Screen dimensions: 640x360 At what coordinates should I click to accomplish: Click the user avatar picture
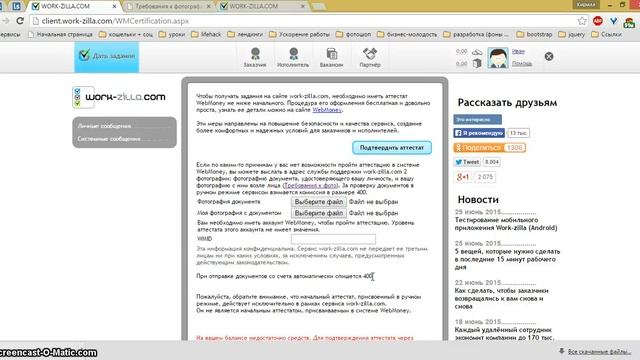[x=498, y=57]
